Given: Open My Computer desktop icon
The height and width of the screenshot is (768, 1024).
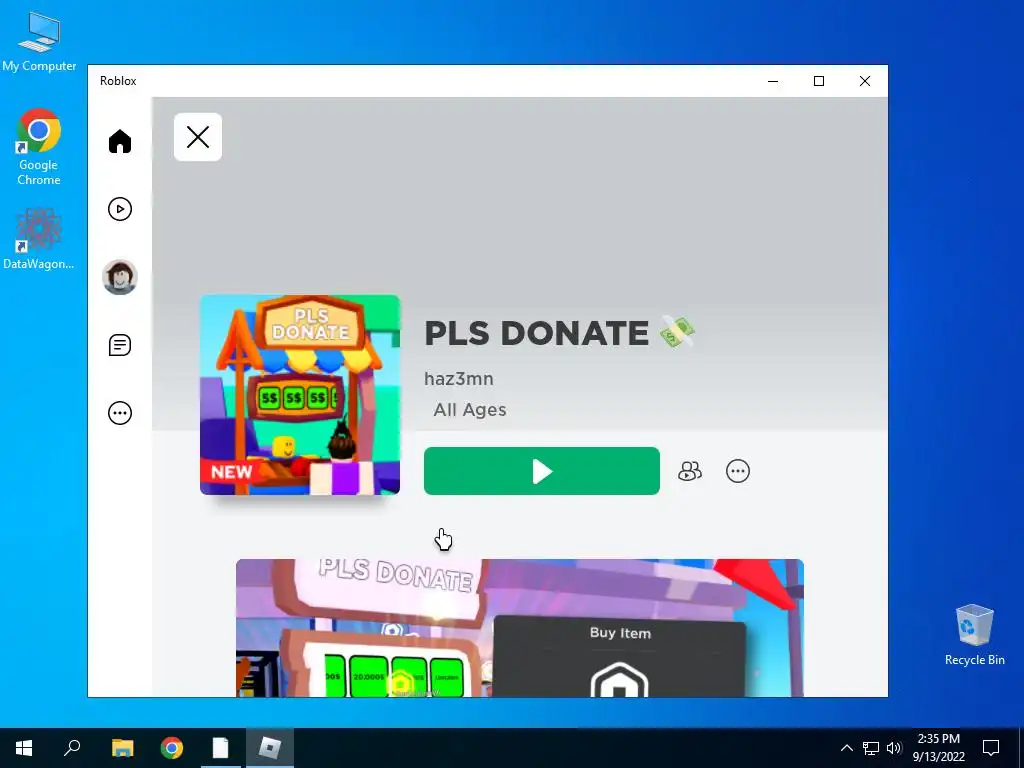Looking at the screenshot, I should click(x=39, y=42).
